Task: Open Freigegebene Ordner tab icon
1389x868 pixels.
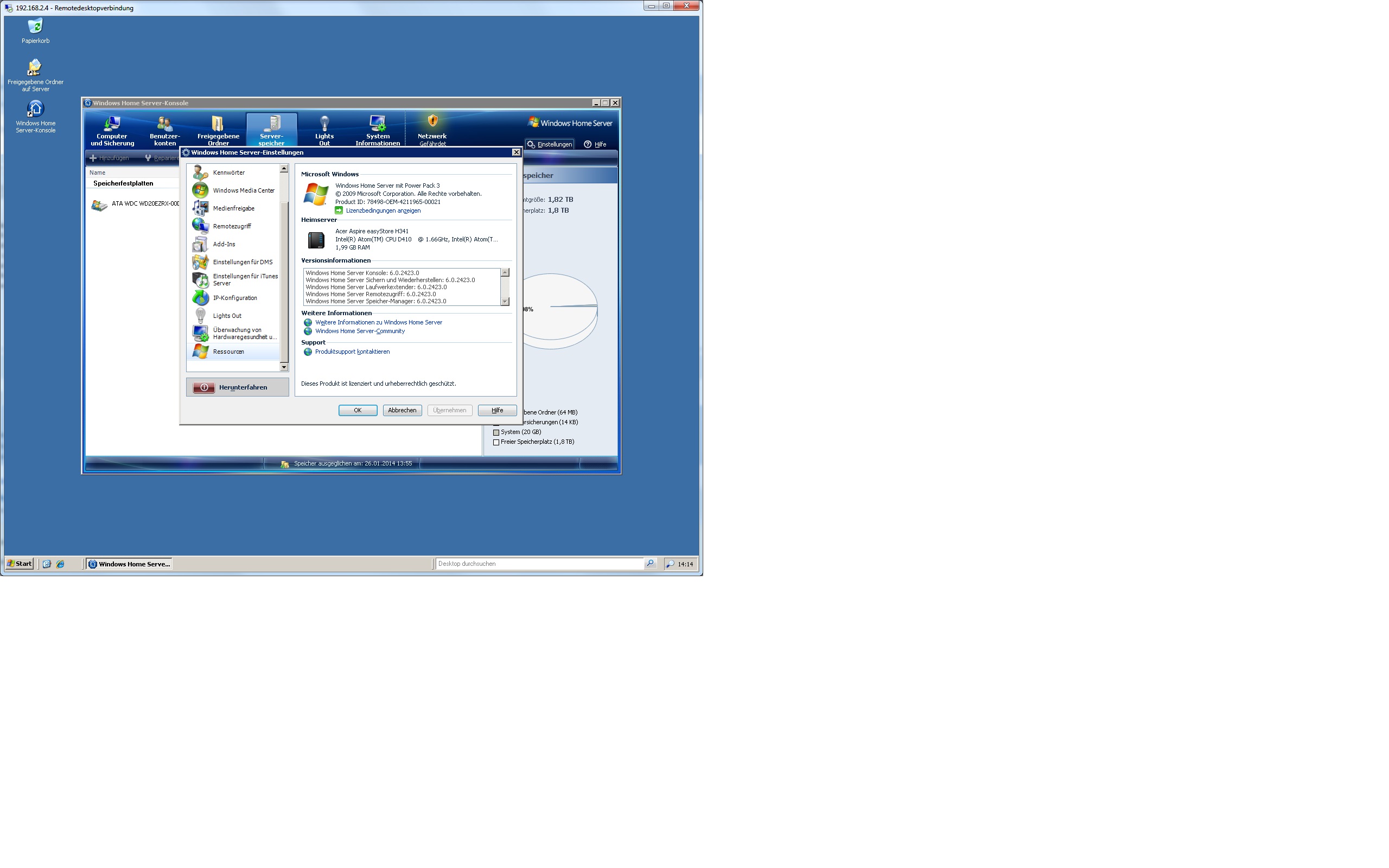Action: pyautogui.click(x=218, y=123)
